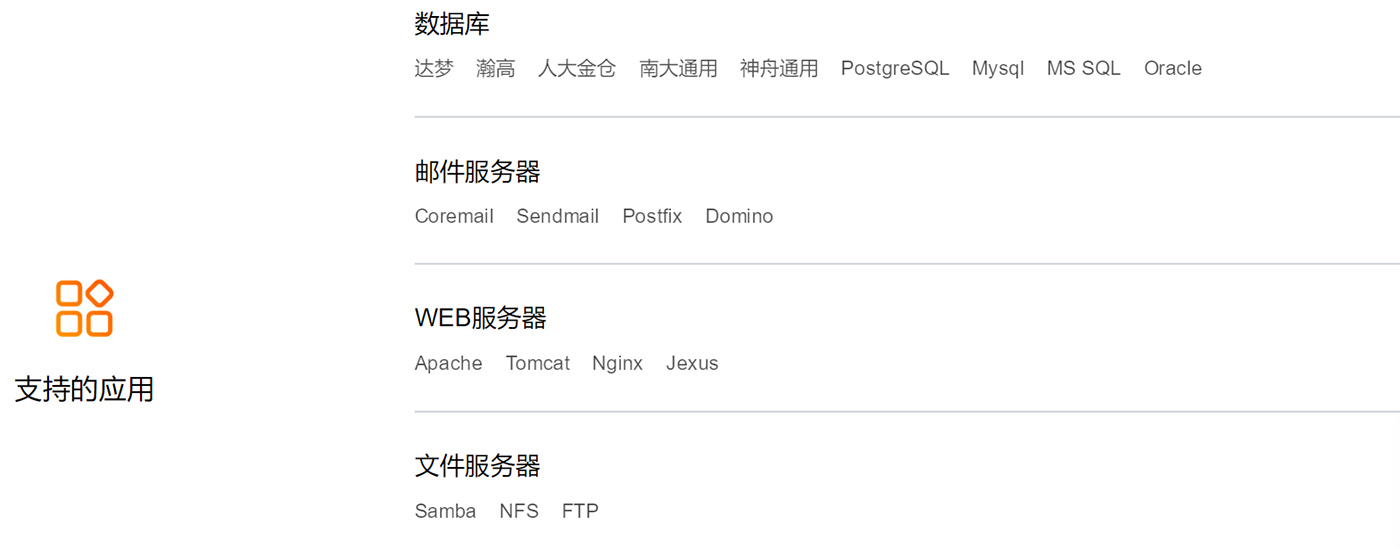This screenshot has width=1400, height=549.
Task: Open the Jexus web server entry
Action: click(x=692, y=363)
